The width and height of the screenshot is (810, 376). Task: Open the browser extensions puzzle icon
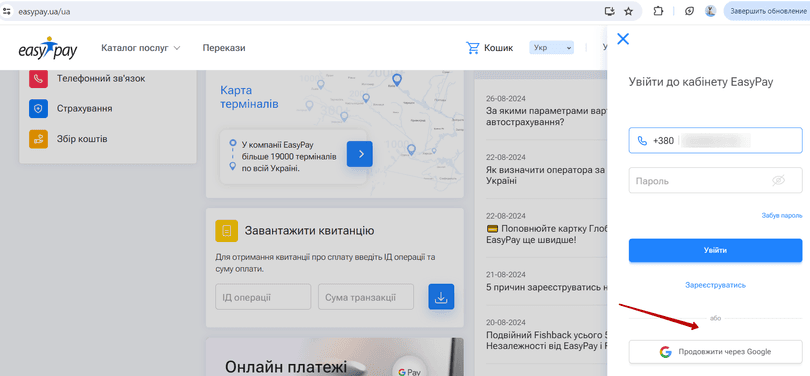[658, 11]
